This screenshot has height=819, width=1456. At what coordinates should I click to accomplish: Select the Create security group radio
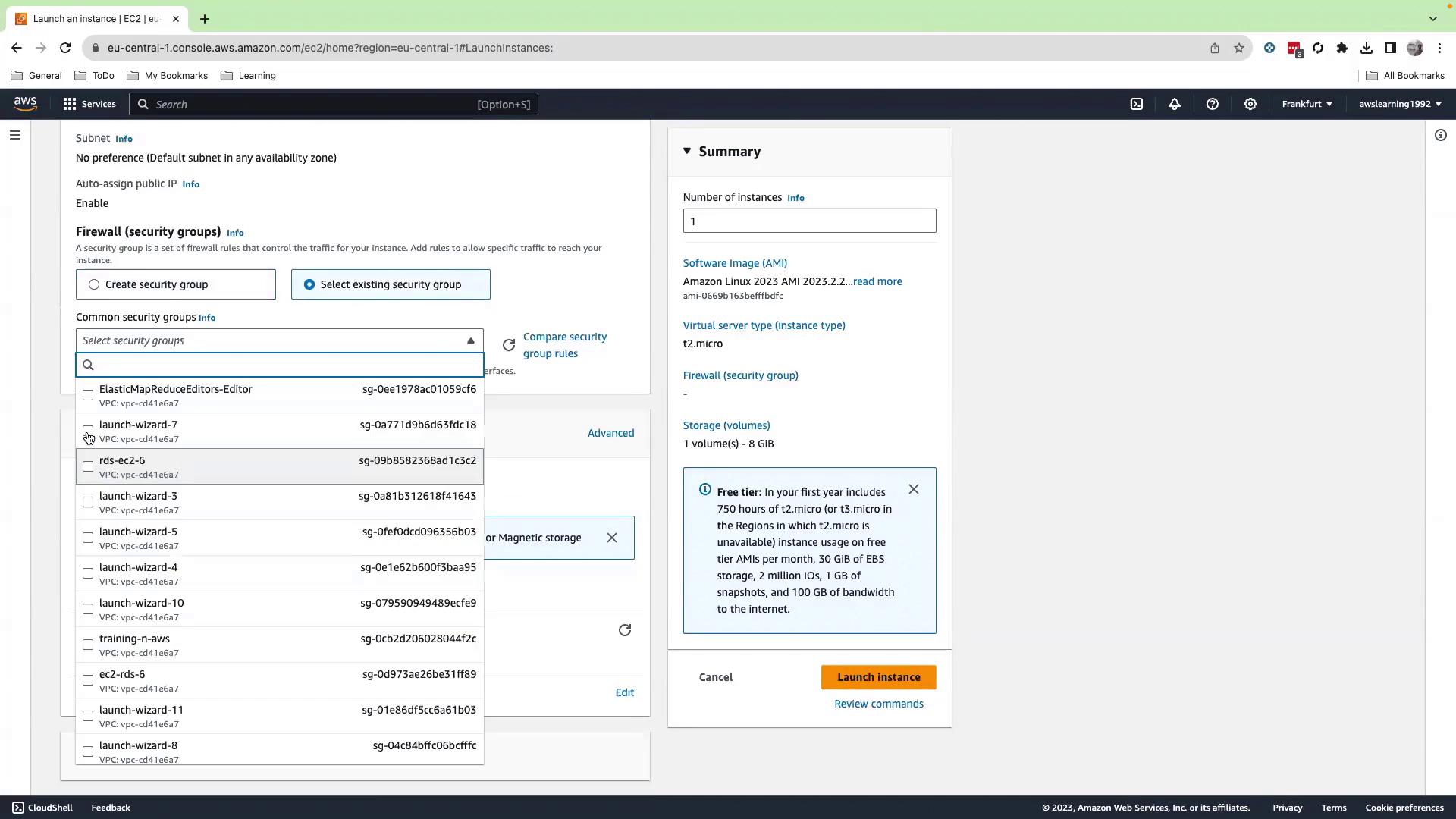(x=94, y=284)
